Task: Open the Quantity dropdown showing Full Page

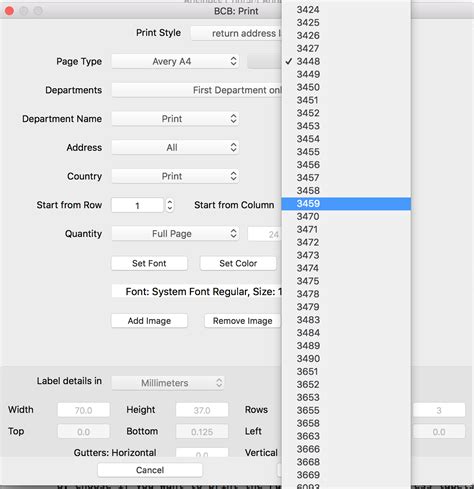Action: [x=175, y=233]
